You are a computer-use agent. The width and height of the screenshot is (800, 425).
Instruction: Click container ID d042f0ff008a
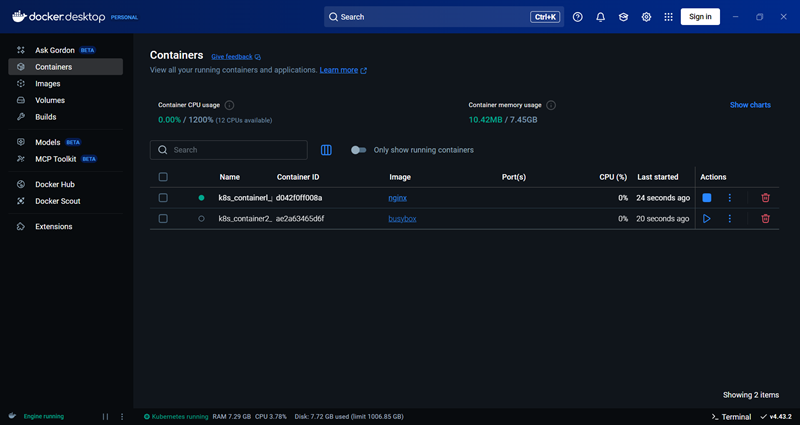[299, 198]
